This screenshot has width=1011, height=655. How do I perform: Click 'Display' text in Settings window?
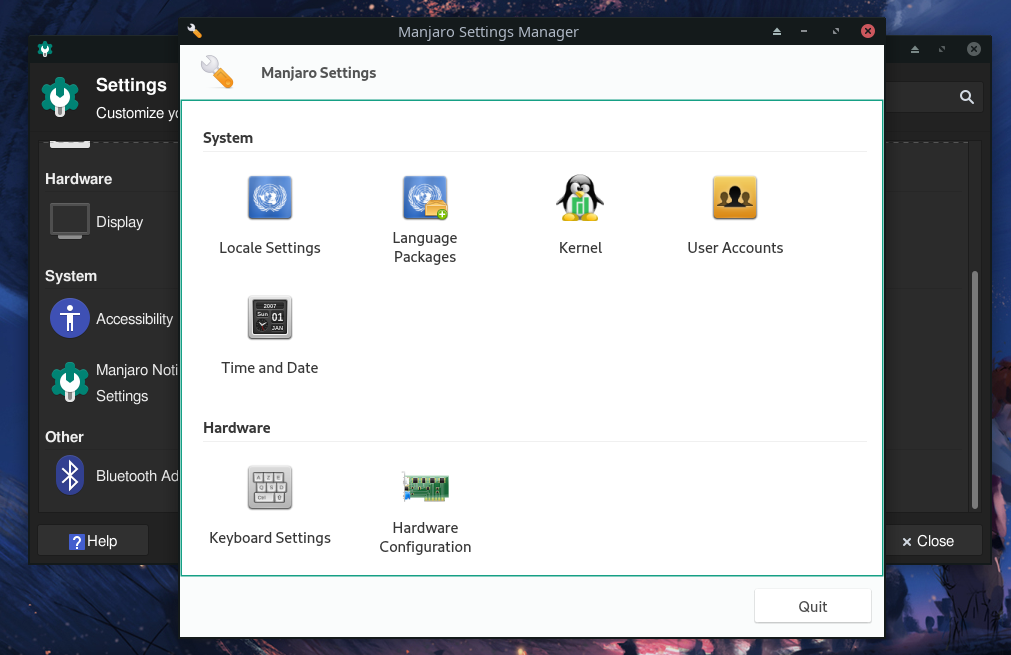pyautogui.click(x=119, y=222)
